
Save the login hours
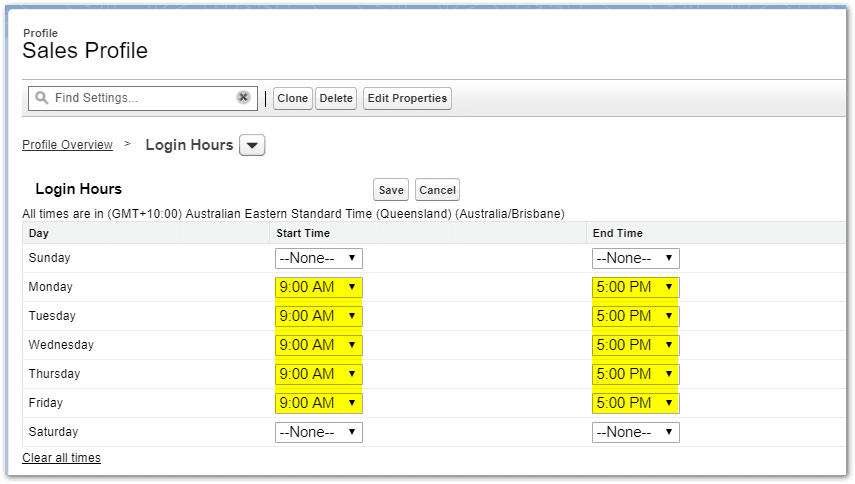391,190
